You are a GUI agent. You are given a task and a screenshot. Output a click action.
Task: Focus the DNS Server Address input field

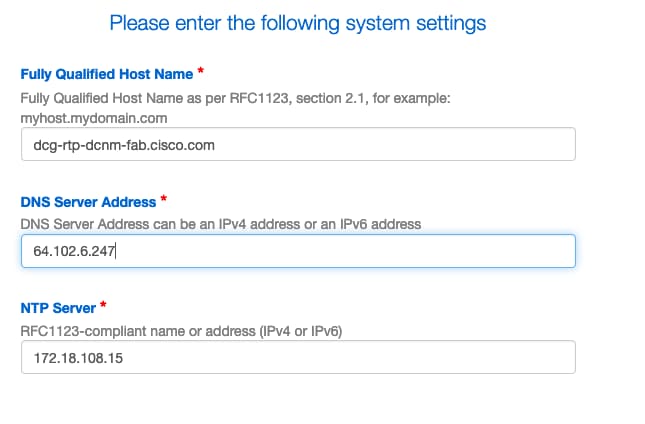tap(298, 251)
